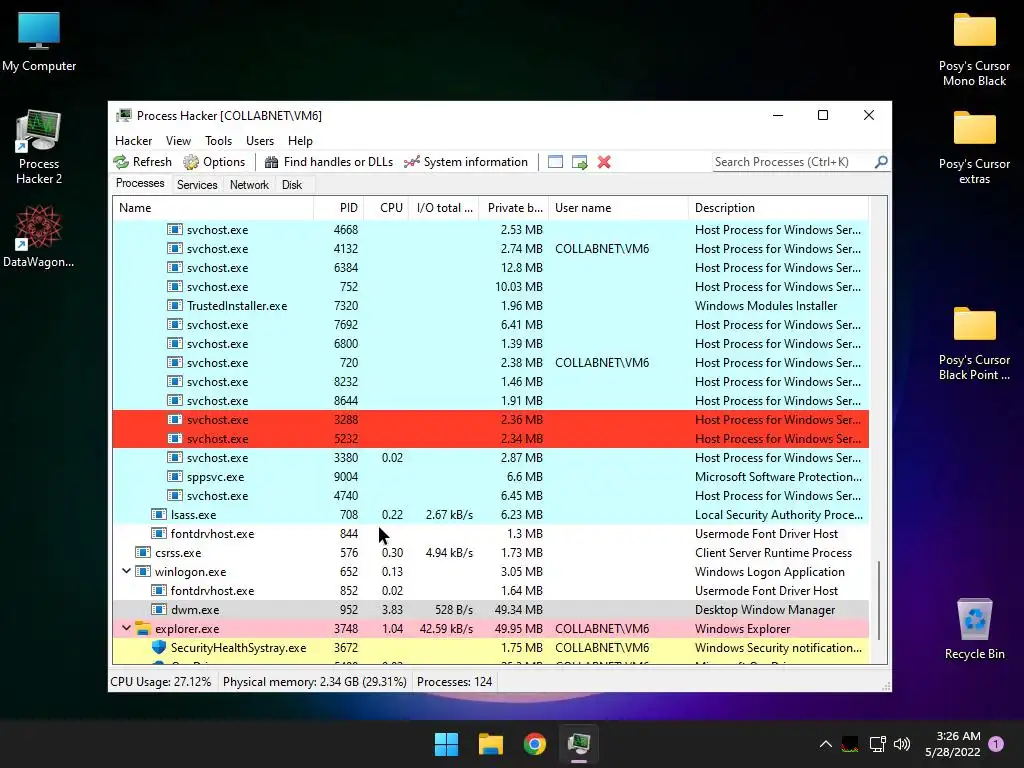Screen dimensions: 1024x768
Task: Select the svchost.exe PID 4668 row
Action: (x=490, y=230)
